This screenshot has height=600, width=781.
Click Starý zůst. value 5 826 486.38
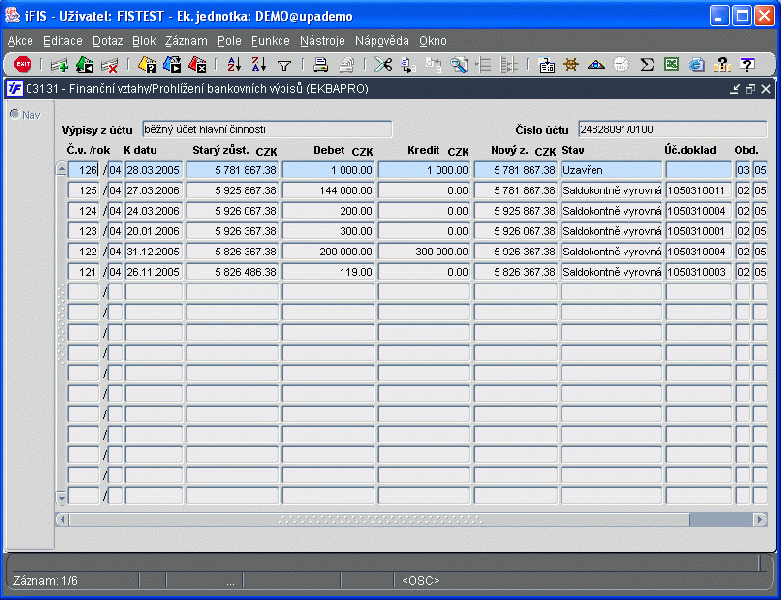click(232, 272)
